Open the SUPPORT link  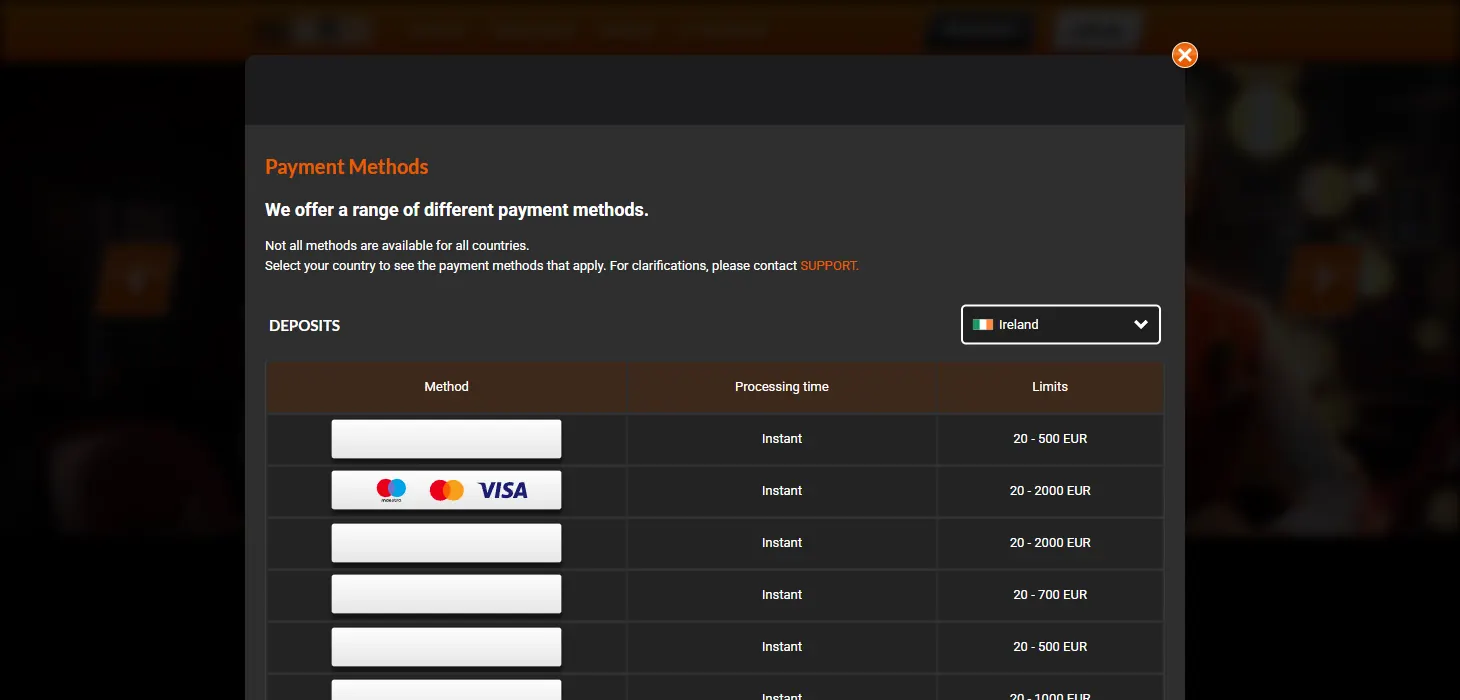pos(829,266)
